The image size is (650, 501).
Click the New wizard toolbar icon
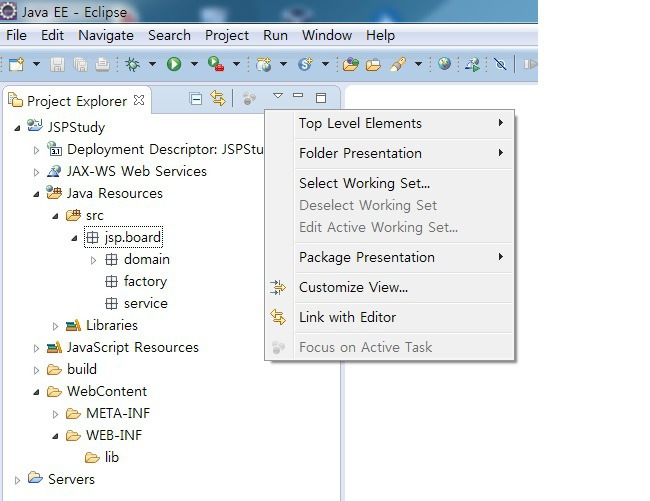pyautogui.click(x=17, y=64)
